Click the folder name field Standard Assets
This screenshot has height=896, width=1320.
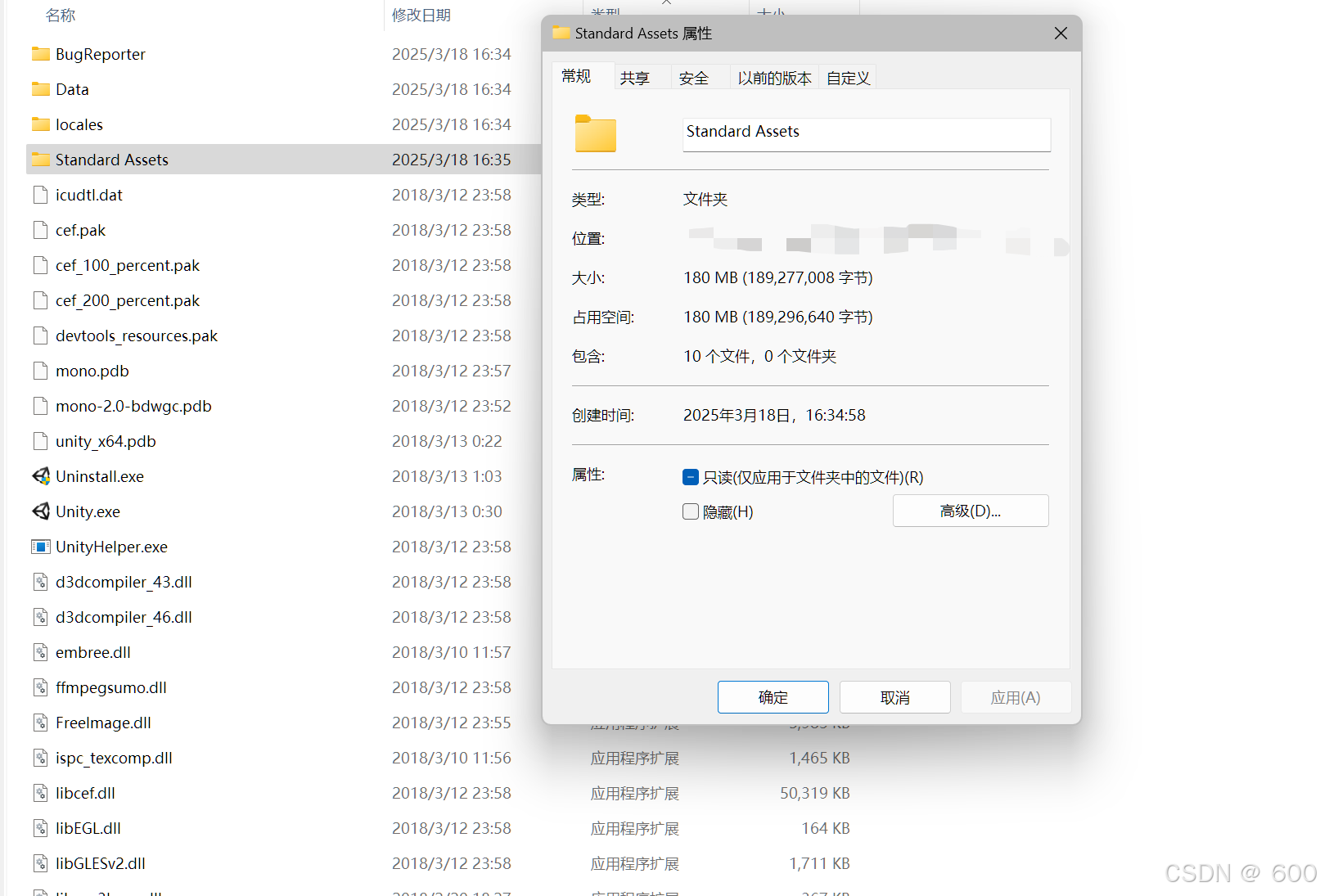point(867,134)
